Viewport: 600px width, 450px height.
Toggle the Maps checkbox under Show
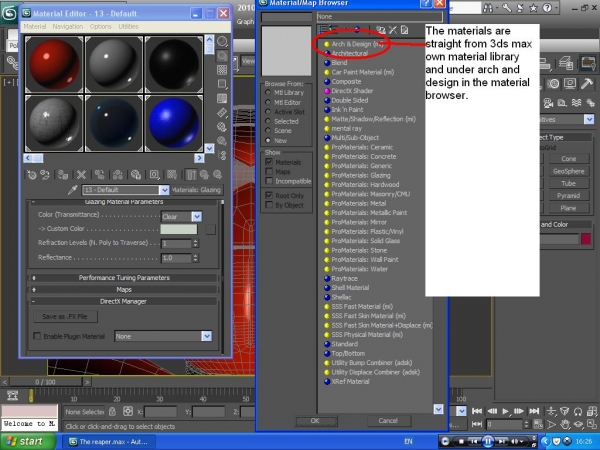269,171
